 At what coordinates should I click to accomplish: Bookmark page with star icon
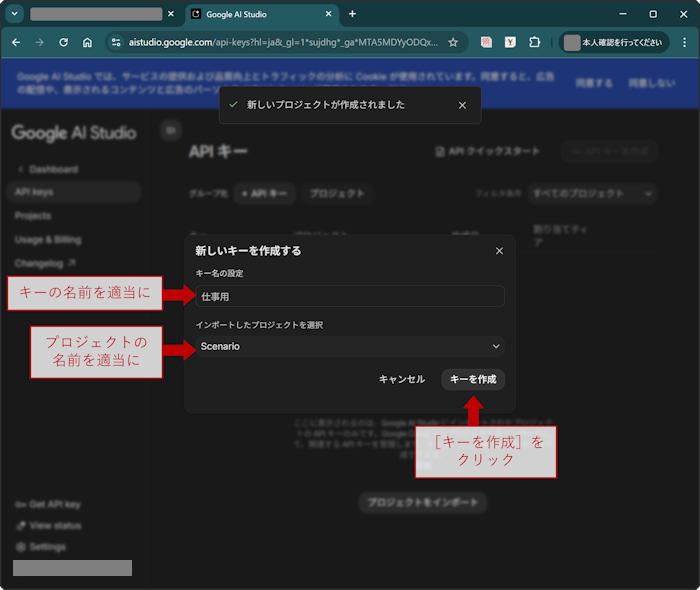click(453, 43)
